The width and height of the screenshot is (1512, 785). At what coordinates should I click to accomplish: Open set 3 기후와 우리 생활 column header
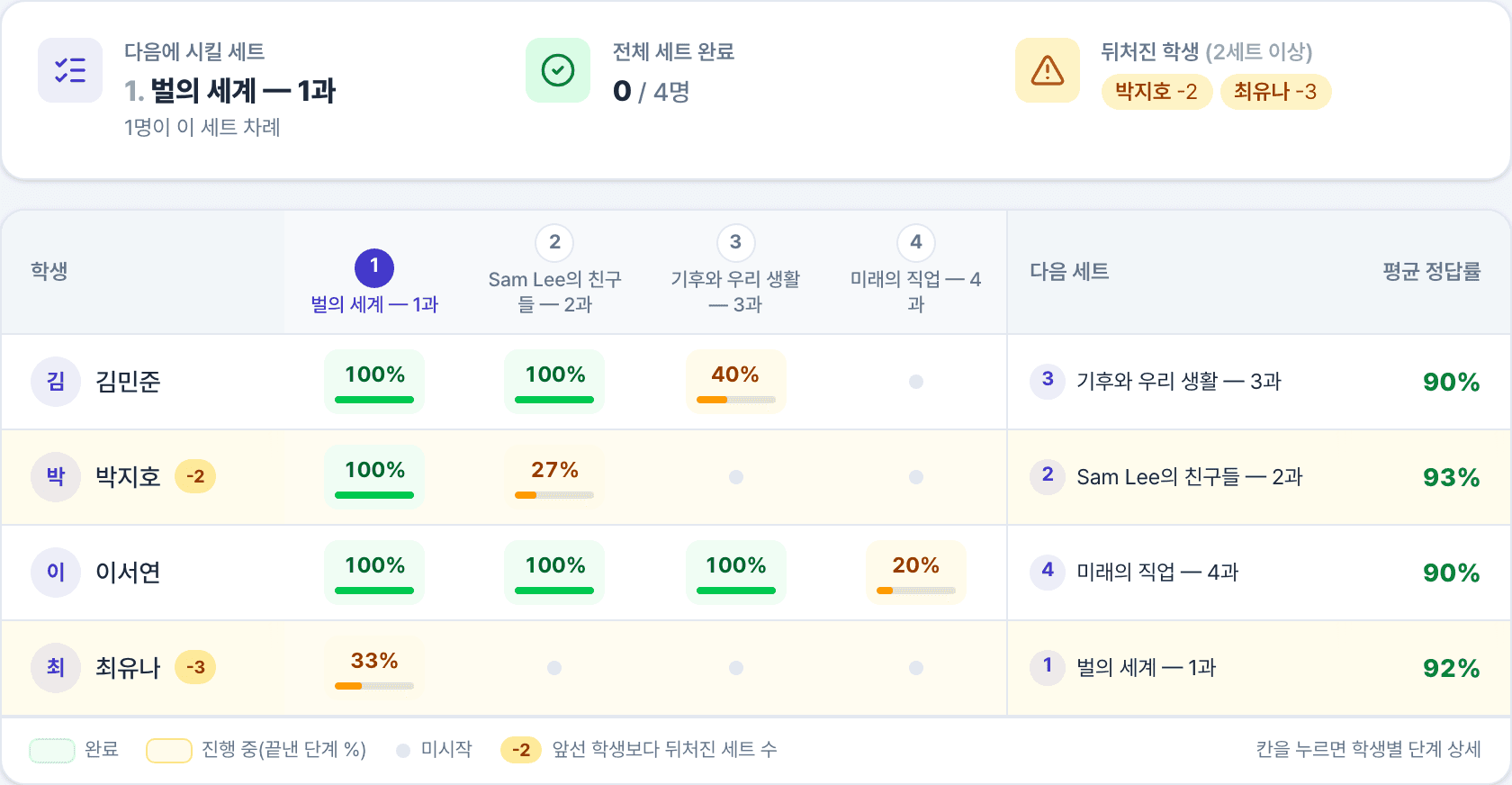tap(736, 269)
